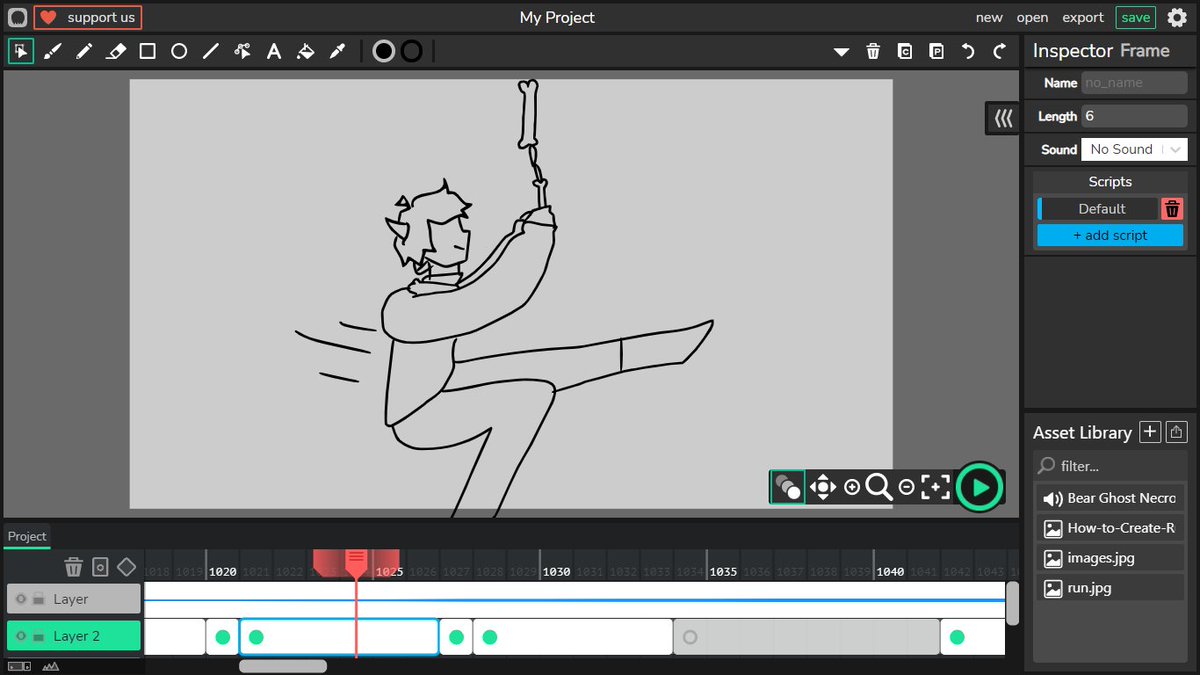Image resolution: width=1200 pixels, height=675 pixels.
Task: Click the timeline vertical scrollbar
Action: 1012,603
